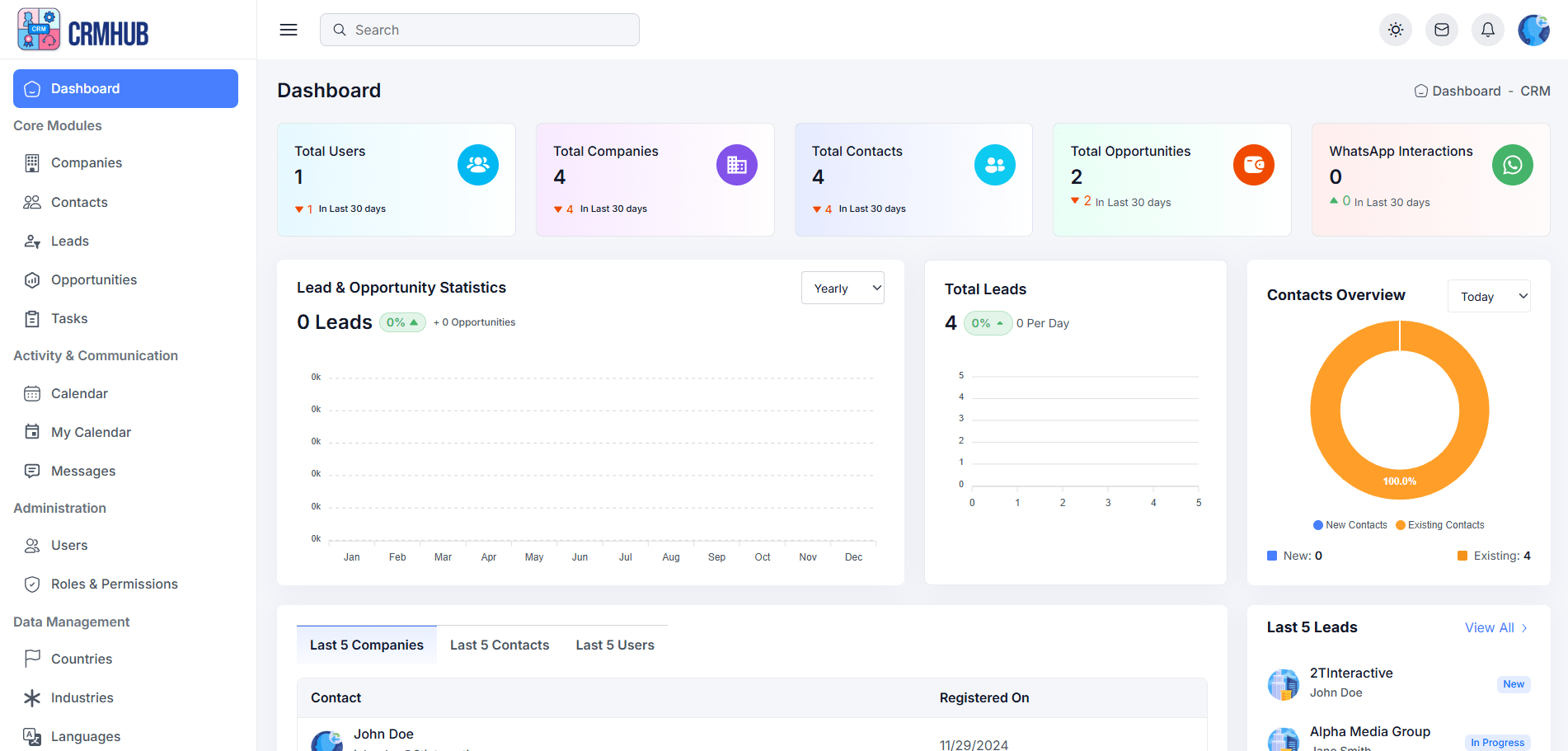Open the notifications bell icon
Viewport: 1568px width, 751px height.
(x=1487, y=29)
